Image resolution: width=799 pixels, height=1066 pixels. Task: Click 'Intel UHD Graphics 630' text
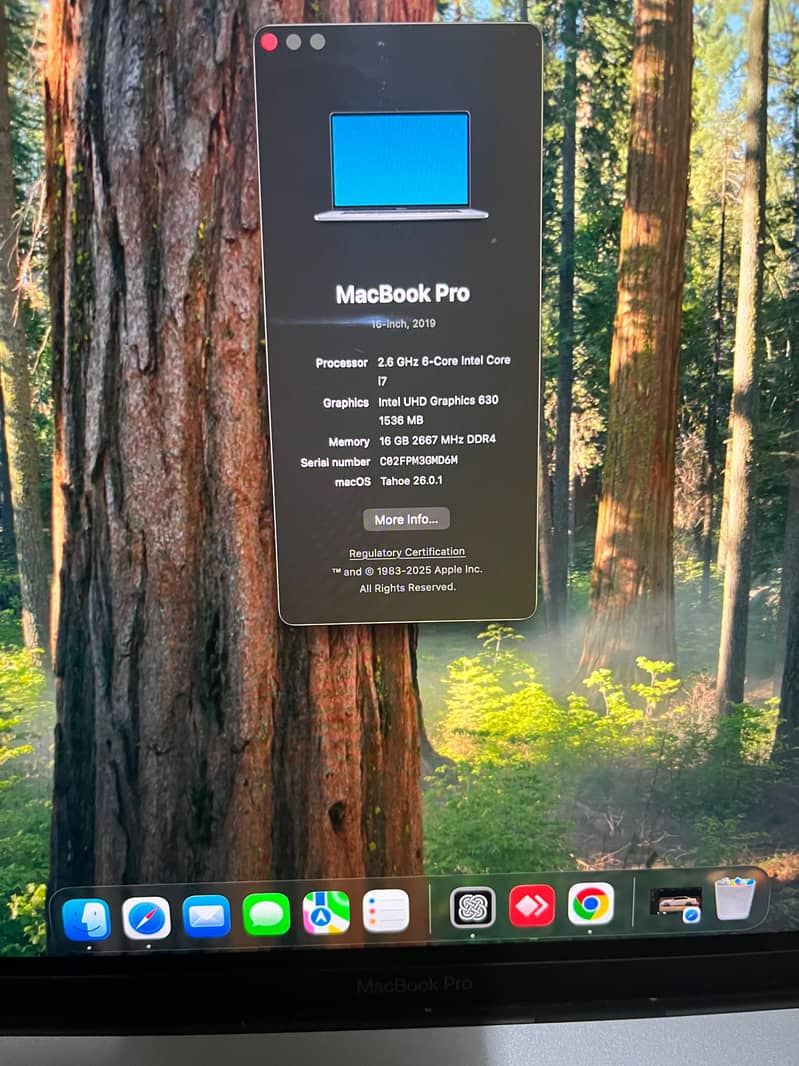point(438,400)
